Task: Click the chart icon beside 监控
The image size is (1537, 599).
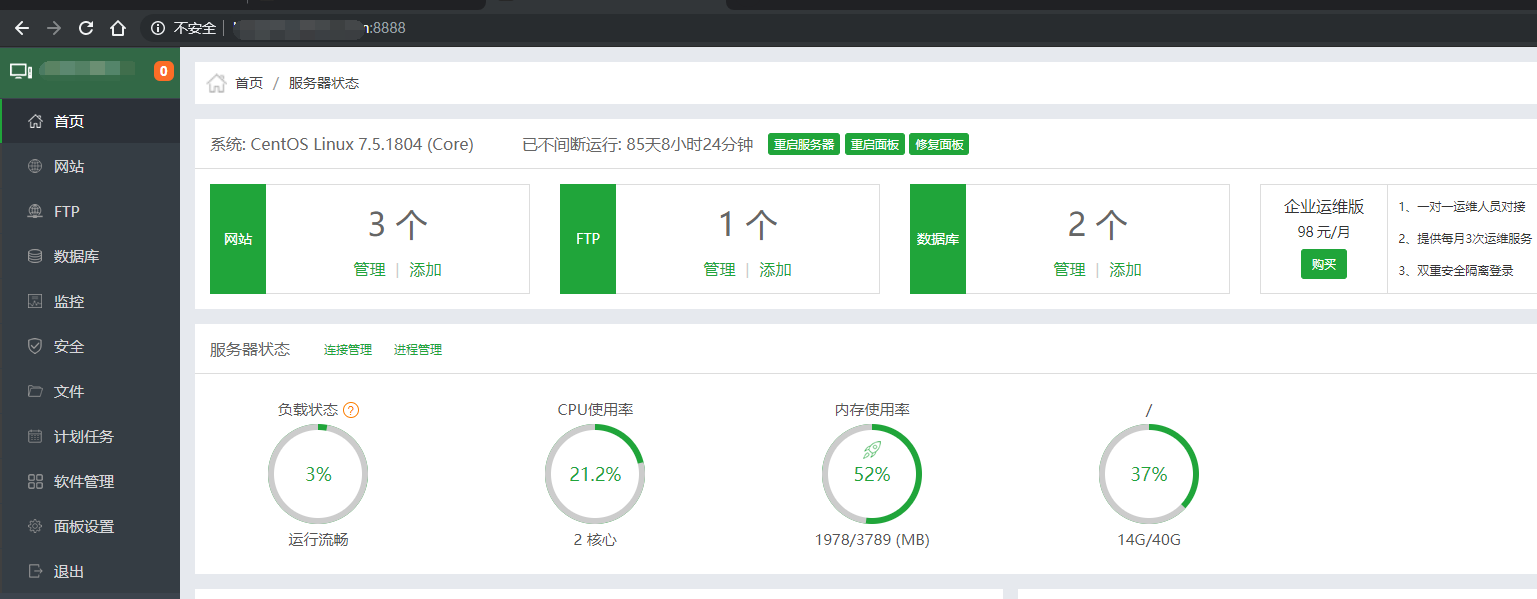Action: pos(35,301)
